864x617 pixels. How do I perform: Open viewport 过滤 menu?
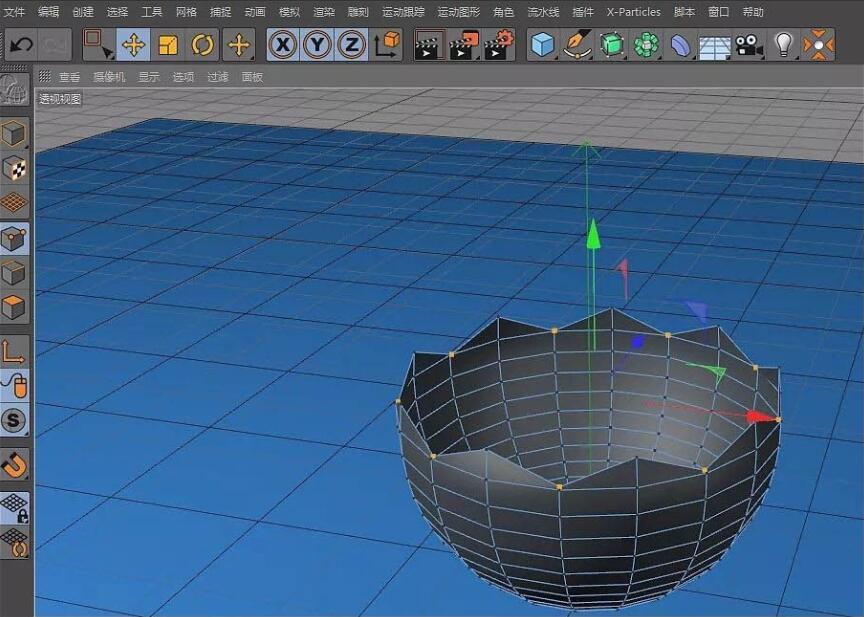218,77
